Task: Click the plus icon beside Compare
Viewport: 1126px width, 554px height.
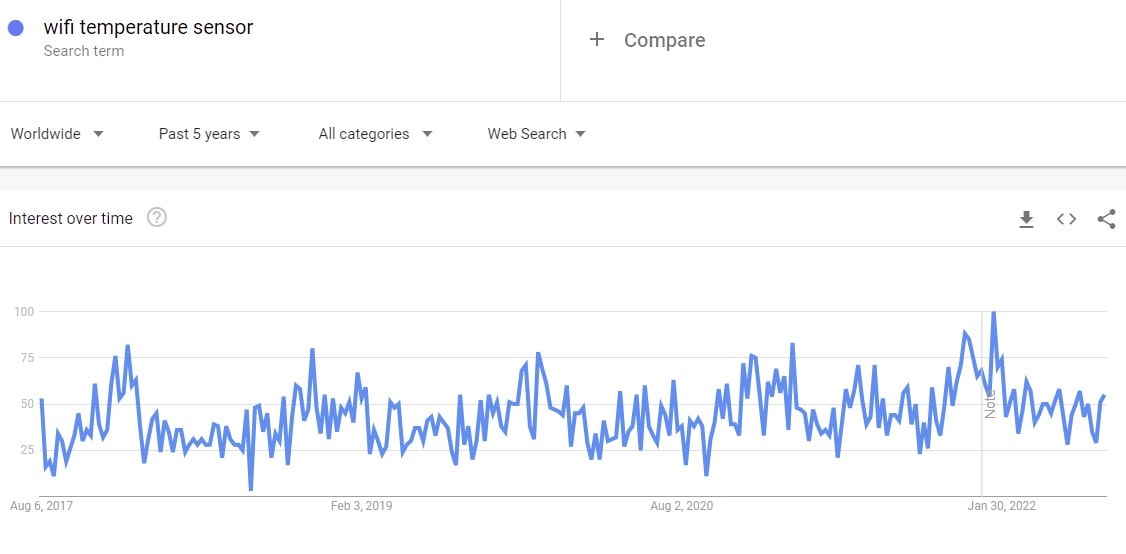Action: coord(597,40)
